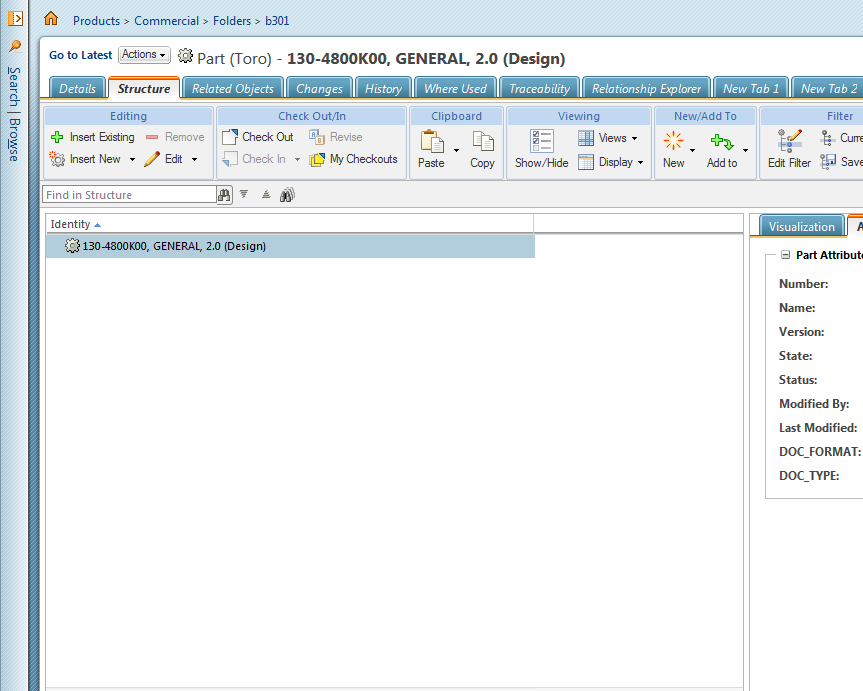Screen dimensions: 863x691
Task: Click the Check Out icon
Action: coord(230,137)
